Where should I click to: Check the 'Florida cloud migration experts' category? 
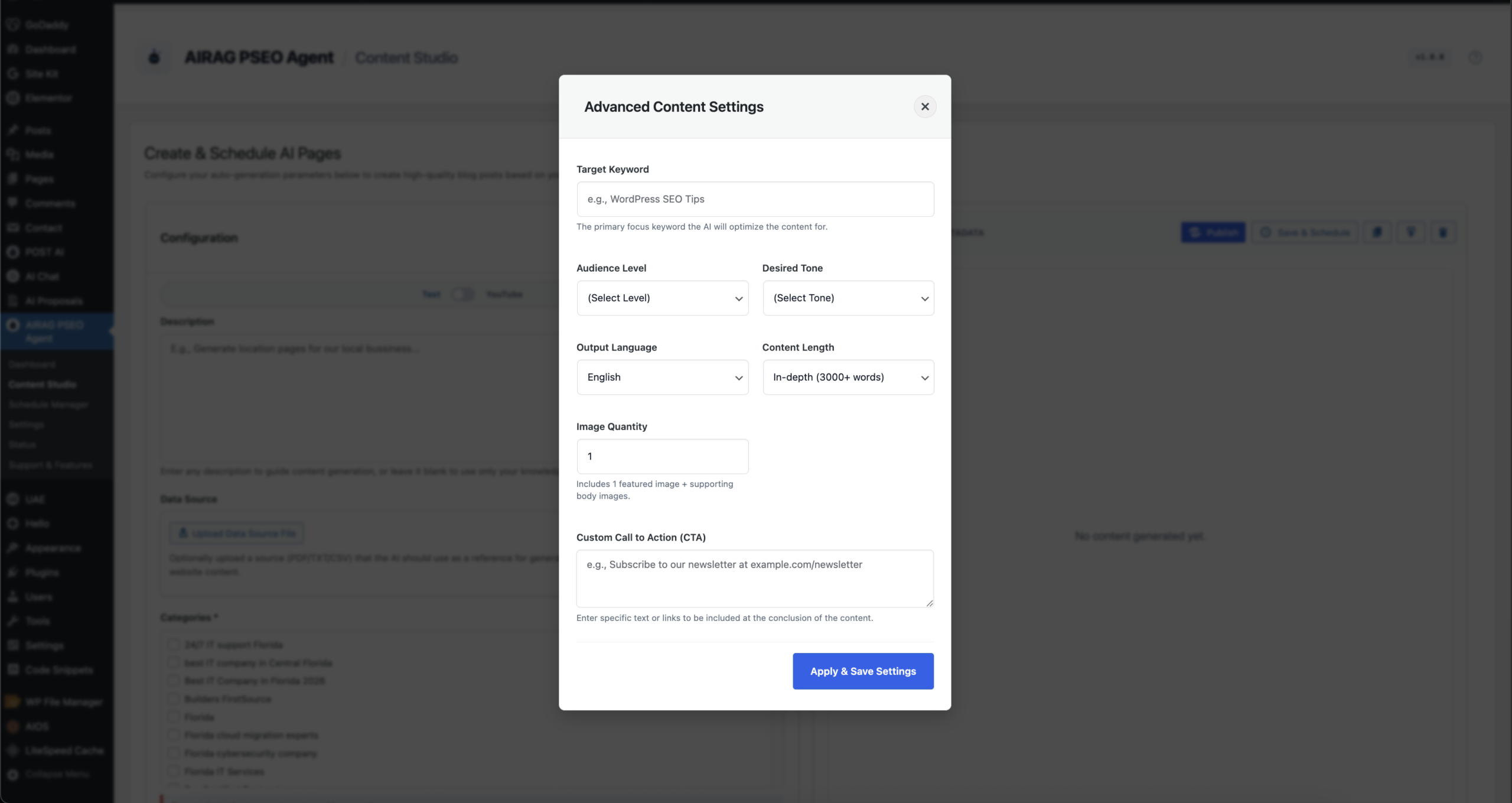(x=173, y=735)
